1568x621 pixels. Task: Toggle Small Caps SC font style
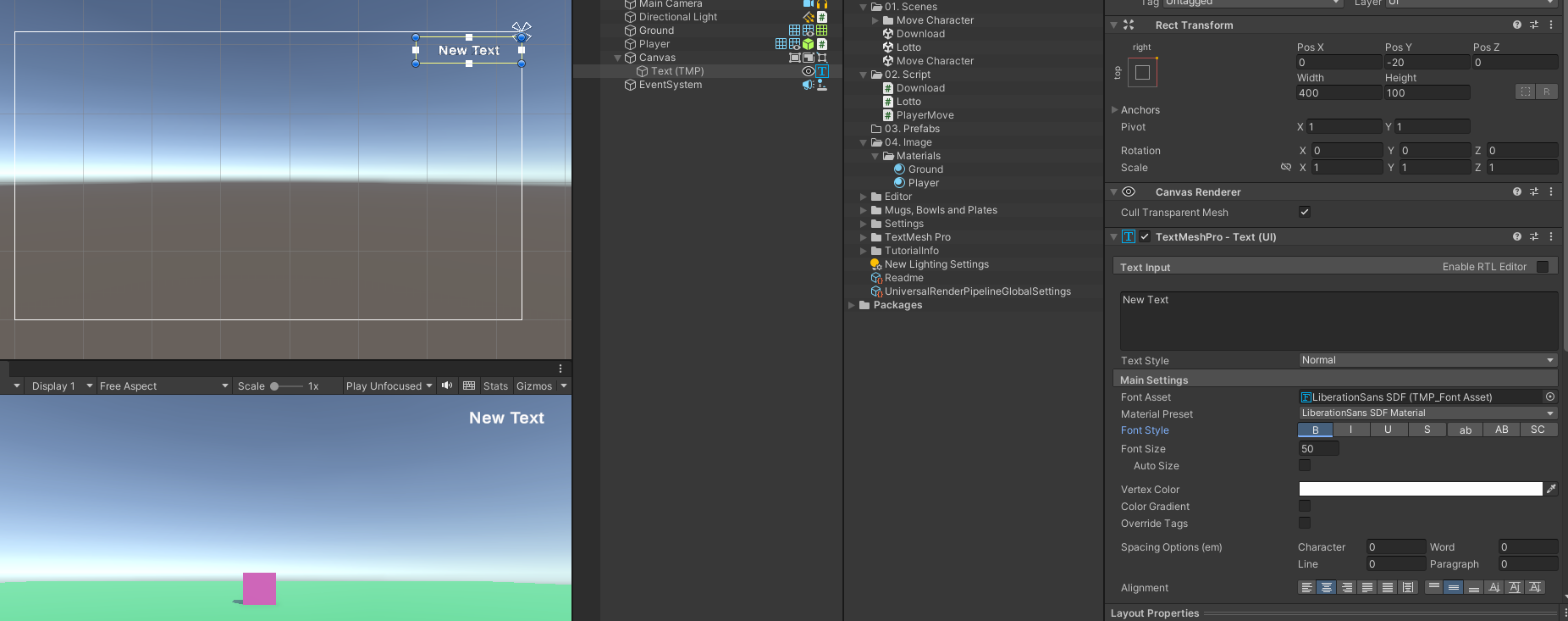click(1538, 430)
